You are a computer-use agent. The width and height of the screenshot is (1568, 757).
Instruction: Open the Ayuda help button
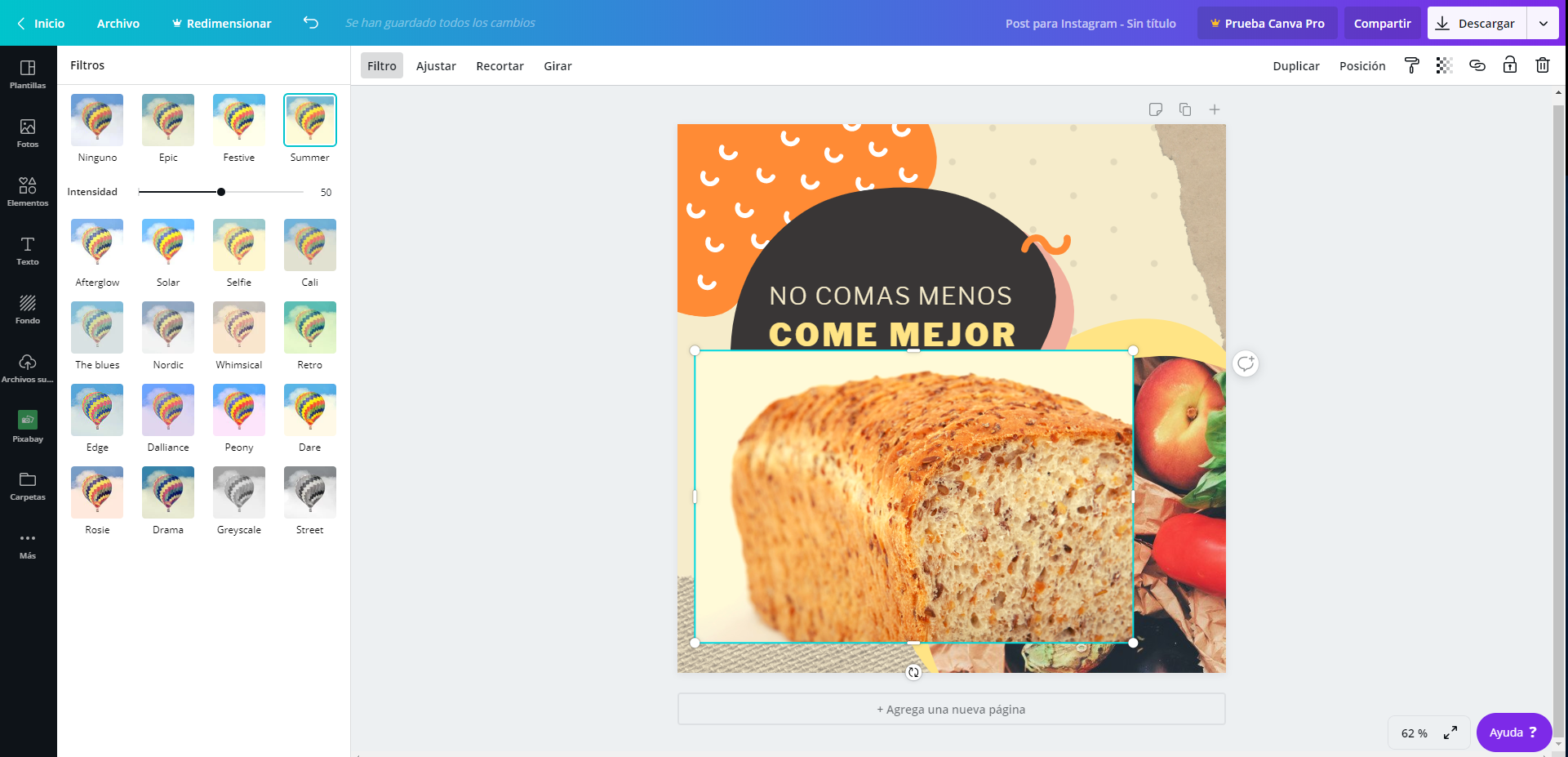tap(1513, 733)
